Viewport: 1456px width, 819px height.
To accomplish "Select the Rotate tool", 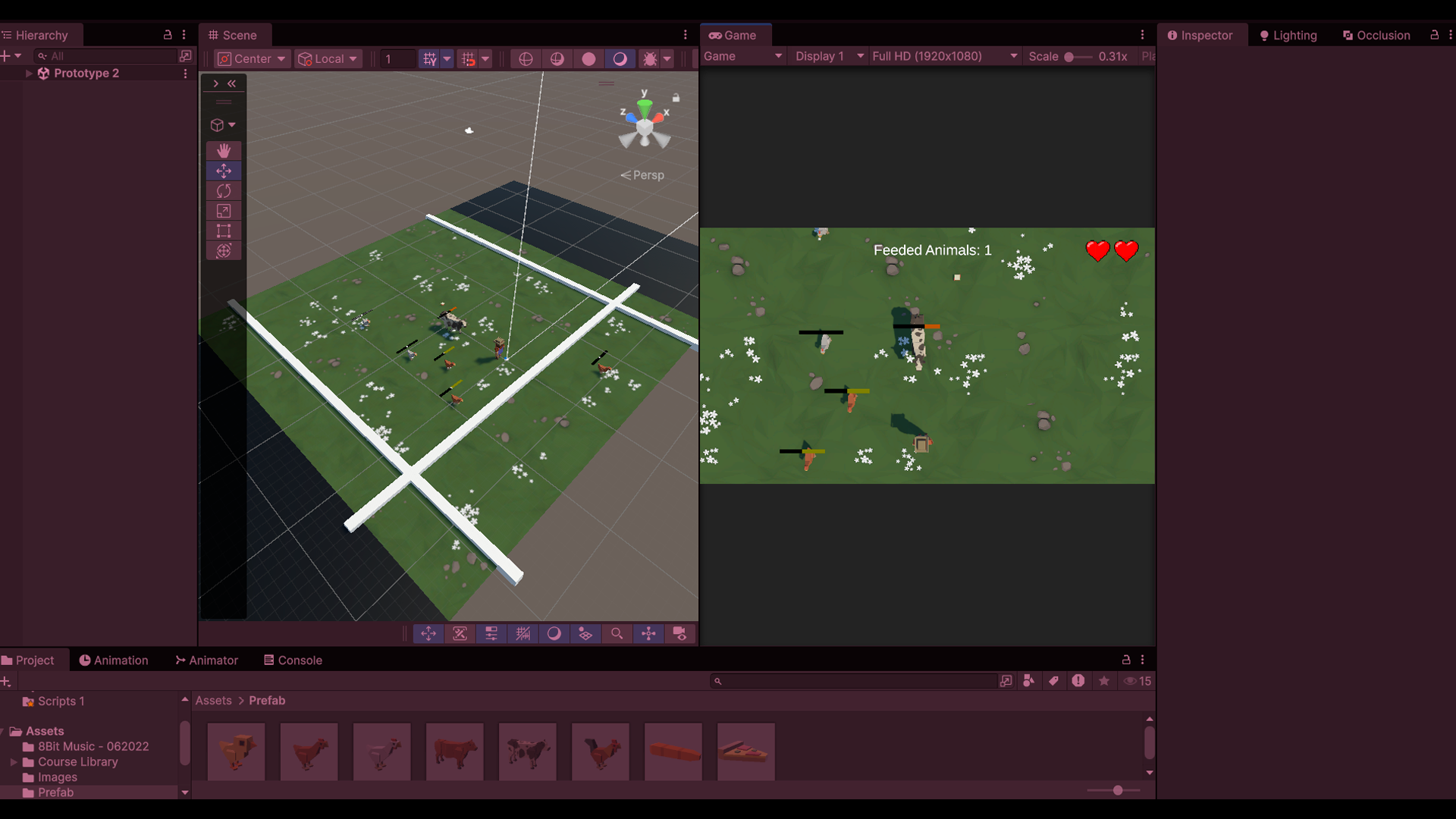I will click(x=224, y=191).
